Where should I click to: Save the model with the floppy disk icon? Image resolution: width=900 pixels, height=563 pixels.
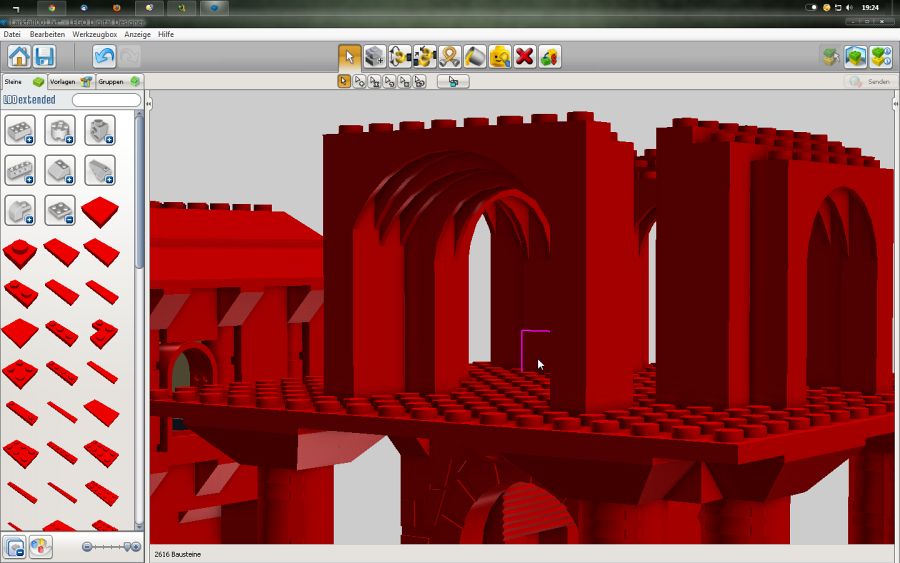[x=44, y=56]
